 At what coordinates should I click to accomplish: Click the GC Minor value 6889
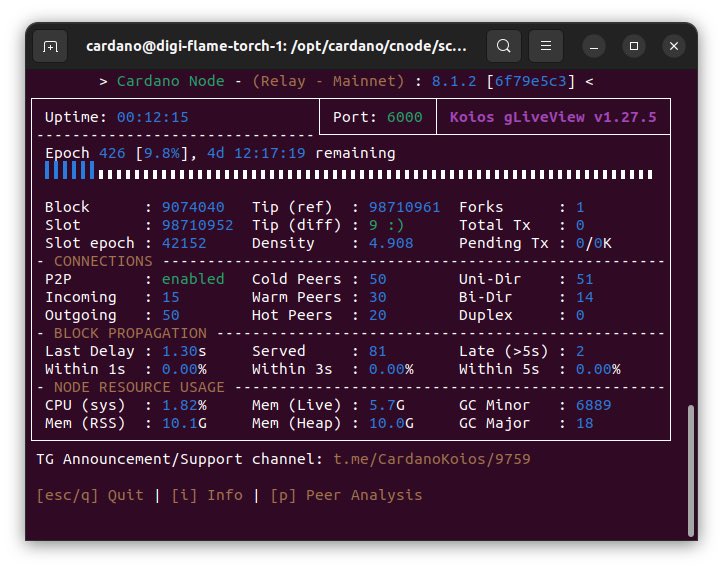click(x=593, y=405)
